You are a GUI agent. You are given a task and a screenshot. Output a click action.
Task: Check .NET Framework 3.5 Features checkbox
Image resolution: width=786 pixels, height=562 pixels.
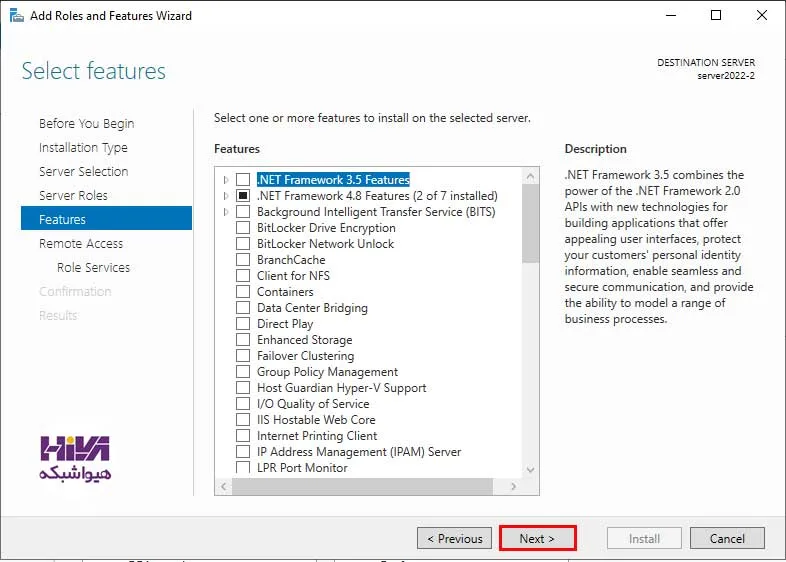[243, 179]
